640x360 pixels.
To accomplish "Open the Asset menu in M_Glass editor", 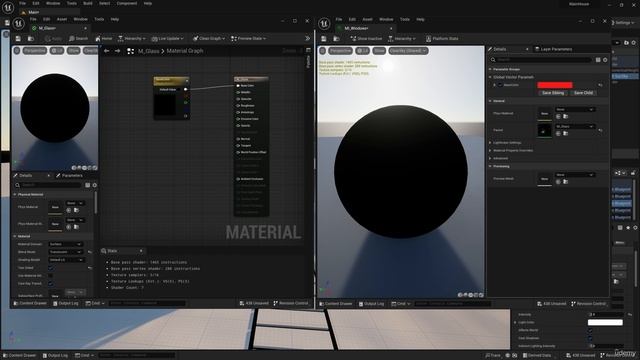I will point(62,19).
